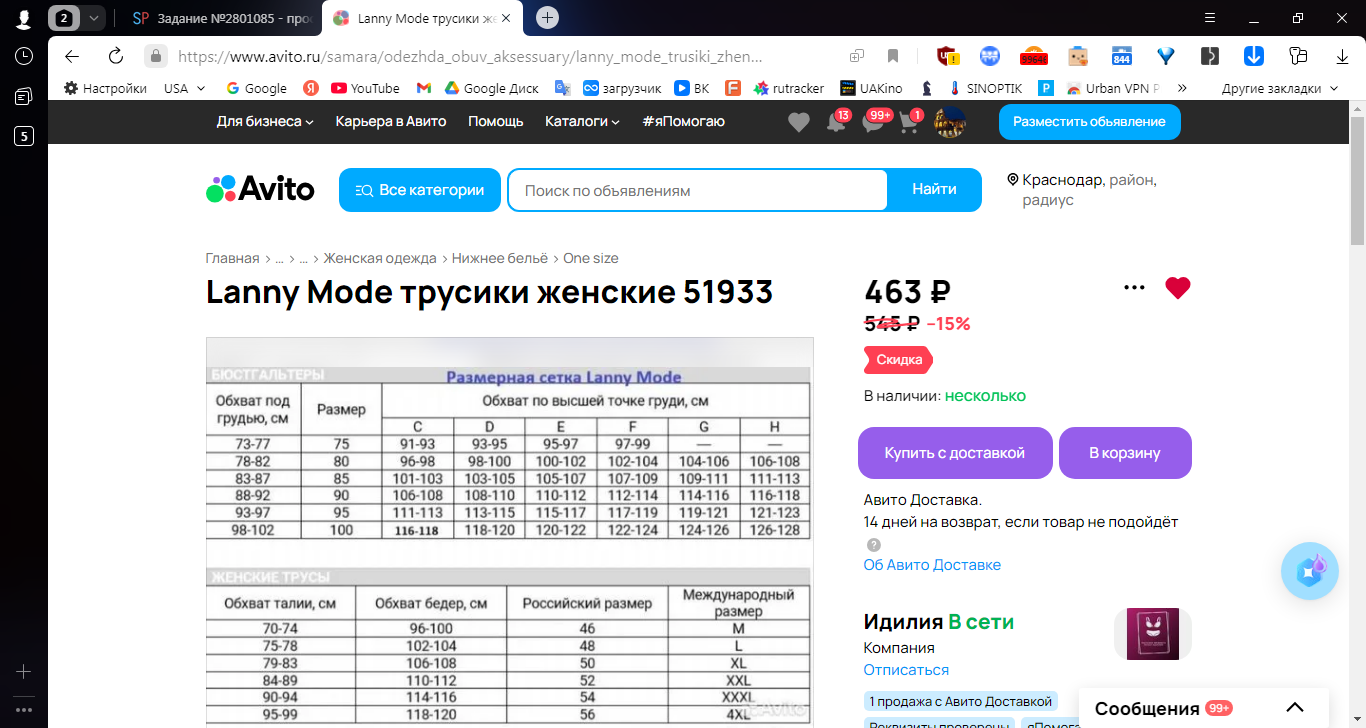Viewport: 1366px width, 728px height.
Task: Expand tab group dropdown arrow next to 2
Action: click(x=93, y=18)
